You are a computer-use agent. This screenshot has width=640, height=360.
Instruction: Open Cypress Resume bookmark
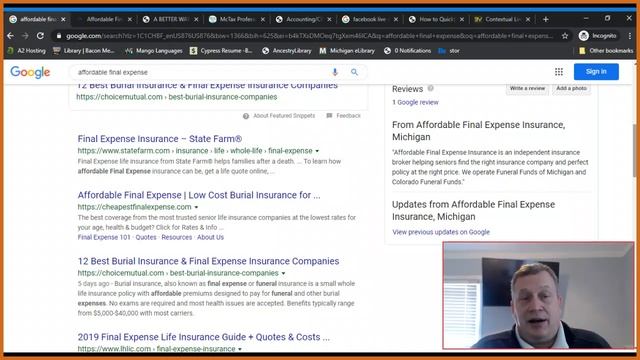tap(221, 51)
